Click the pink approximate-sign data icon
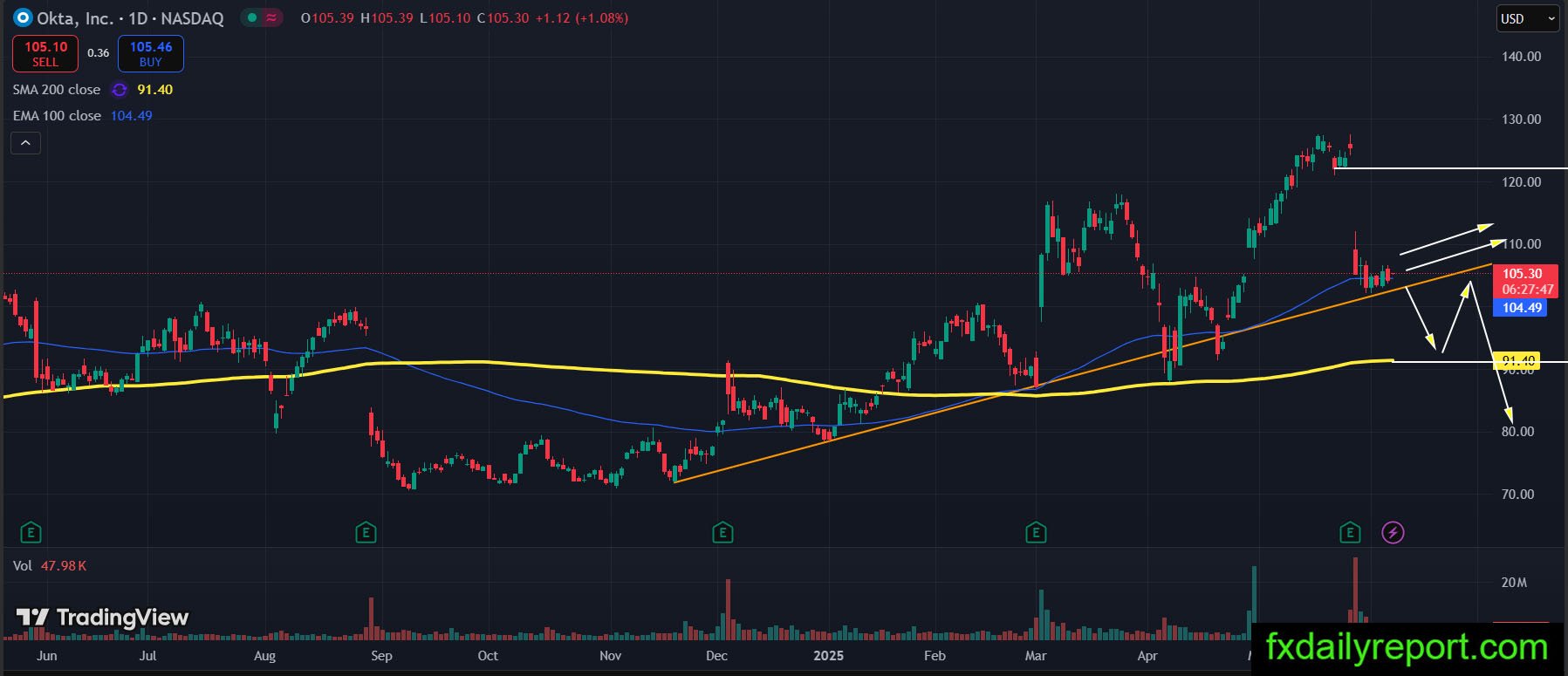1568x676 pixels. tap(271, 17)
